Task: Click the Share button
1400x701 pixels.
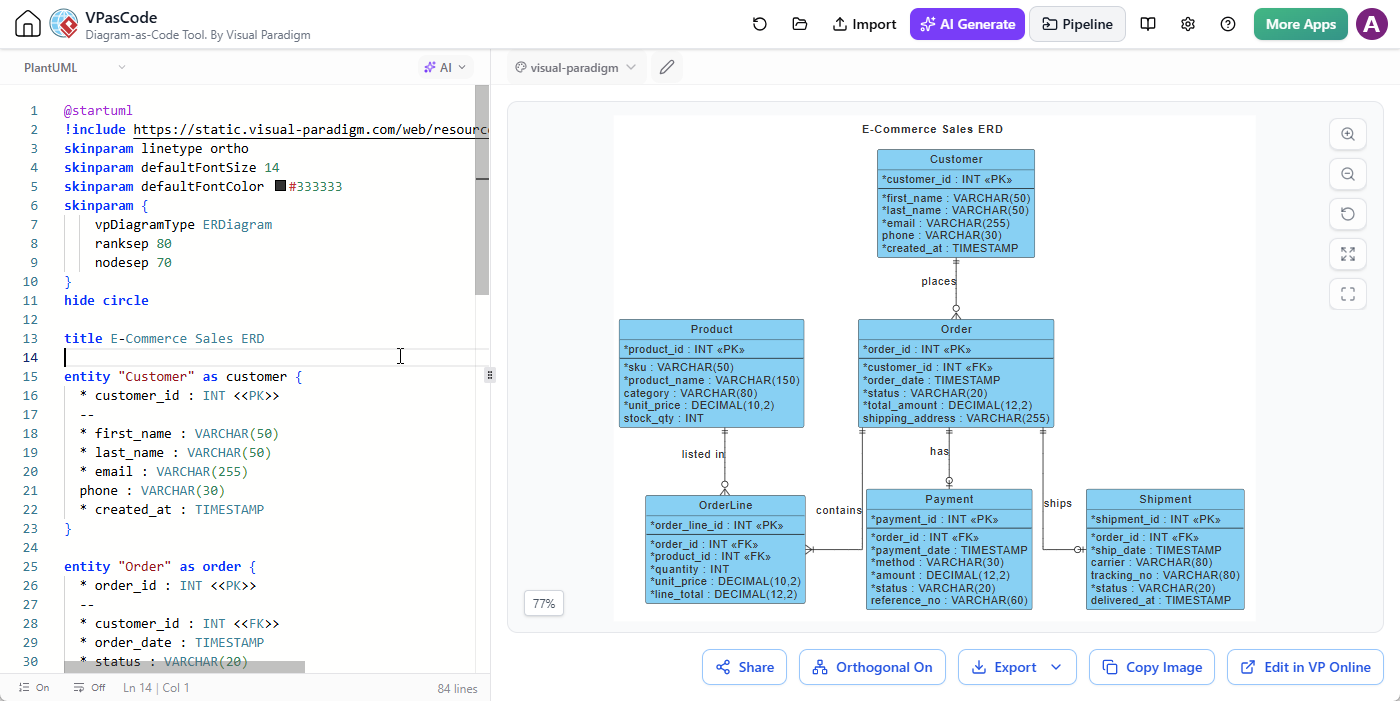Action: pos(744,667)
